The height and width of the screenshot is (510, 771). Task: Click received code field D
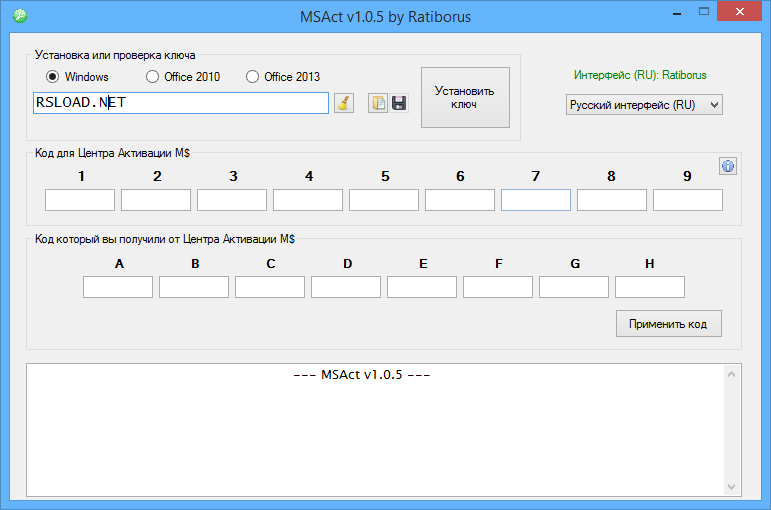tap(346, 287)
